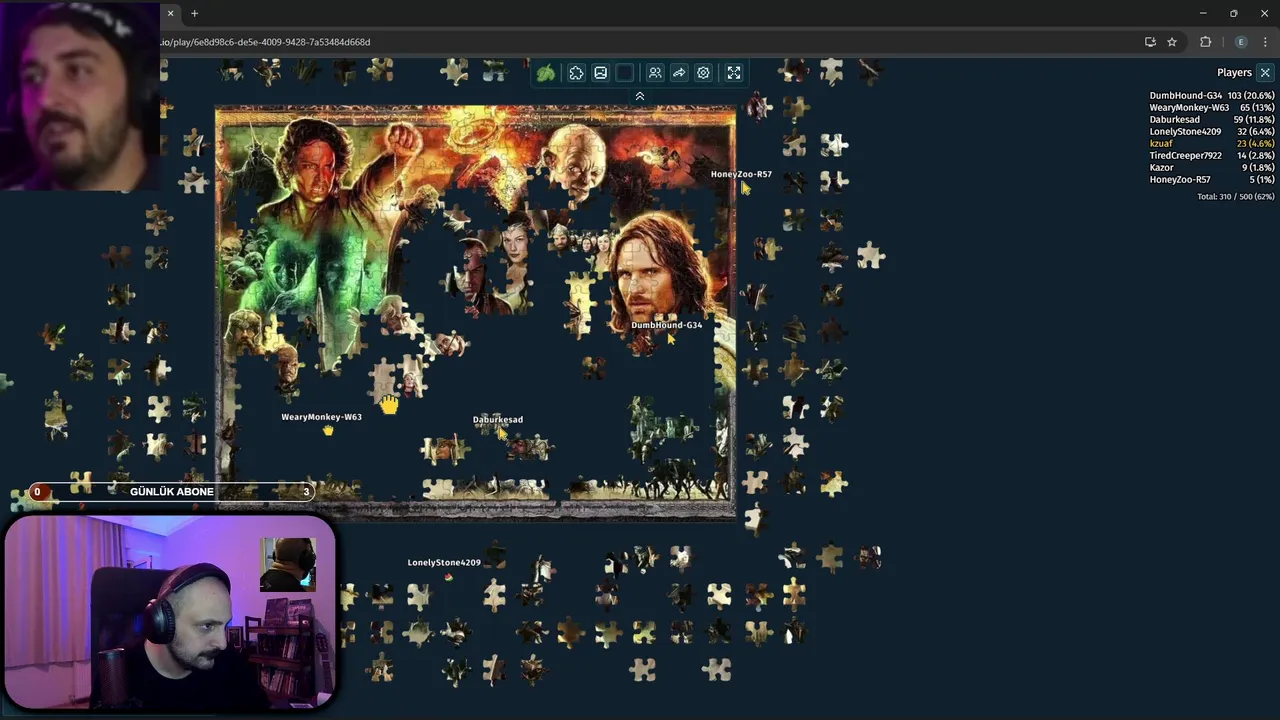
Task: Select LonelyStone4209 in the players list
Action: [x=1212, y=132]
